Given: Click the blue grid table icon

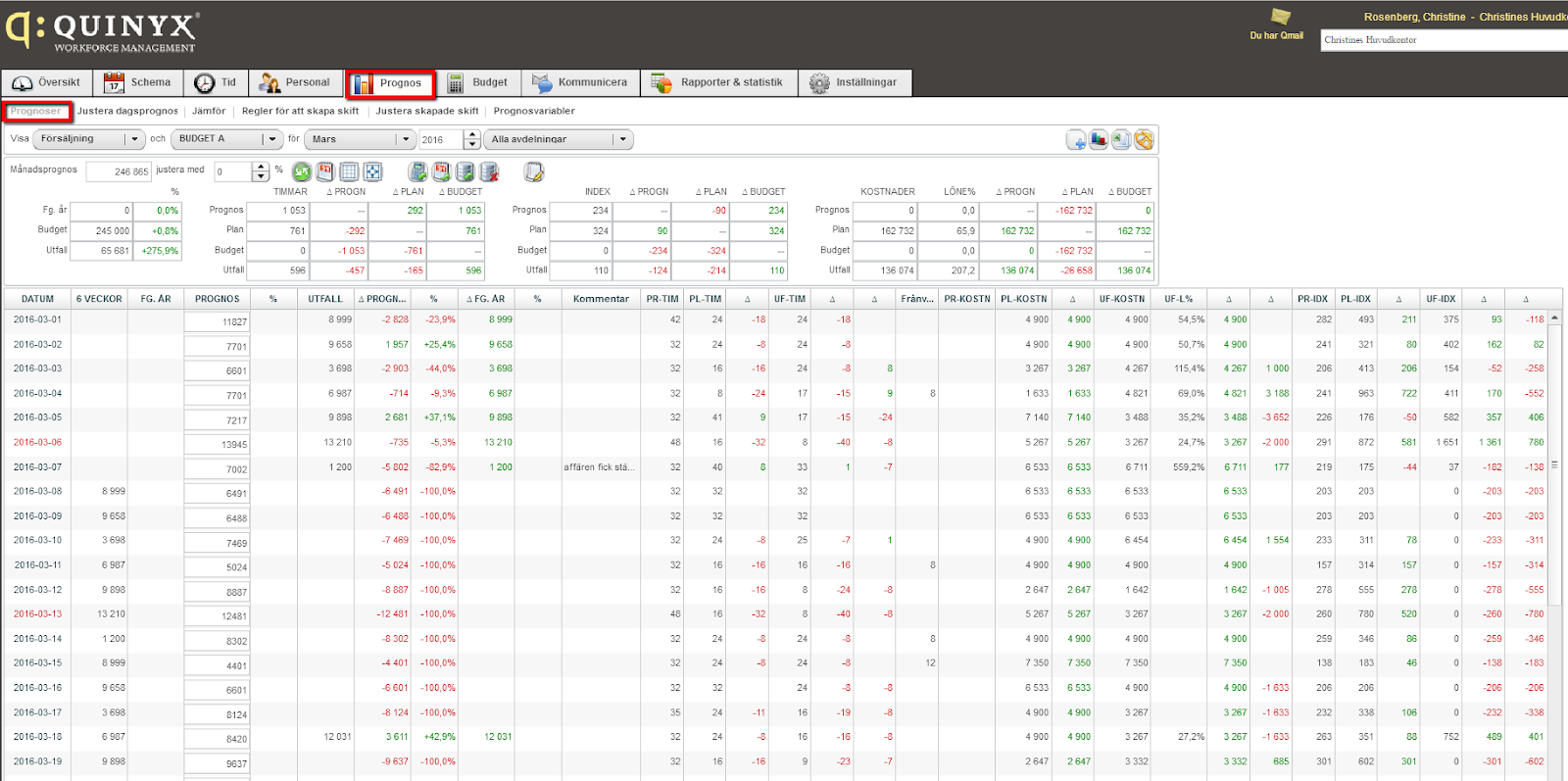Looking at the screenshot, I should 349,172.
